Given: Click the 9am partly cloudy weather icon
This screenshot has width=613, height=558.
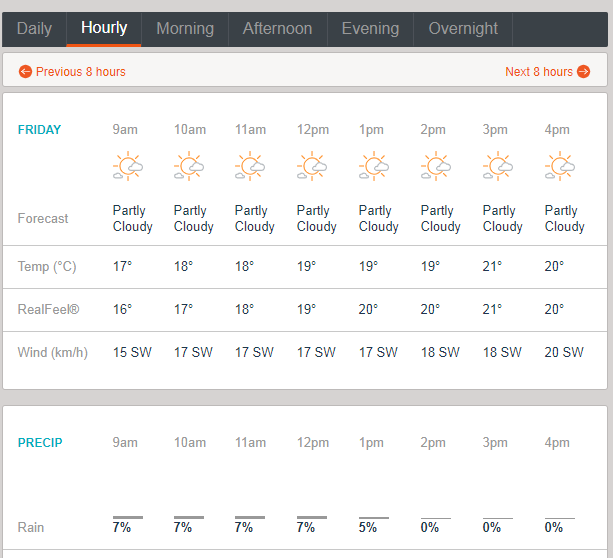Looking at the screenshot, I should pos(129,166).
